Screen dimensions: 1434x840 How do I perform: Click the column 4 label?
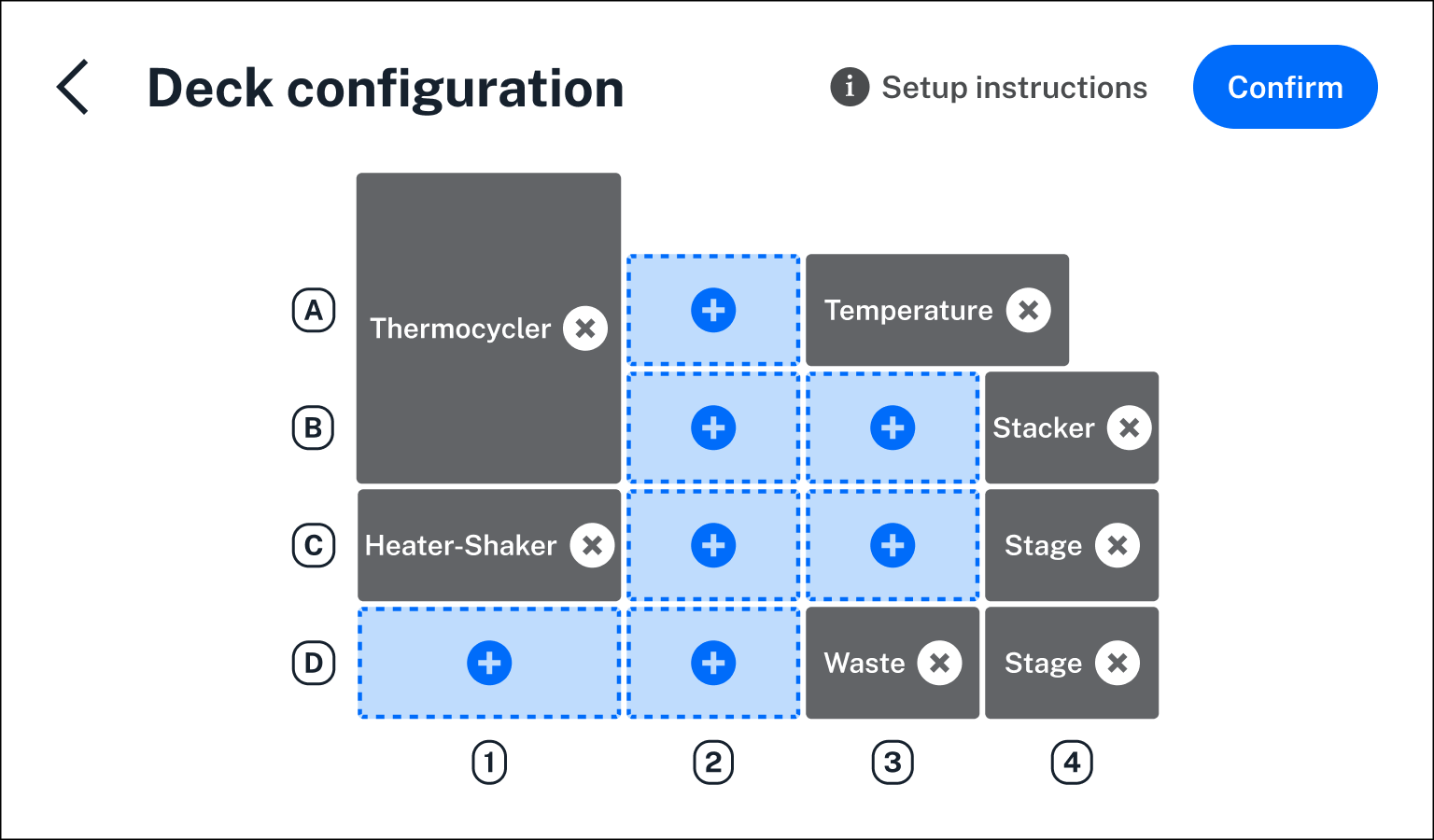pos(1072,763)
